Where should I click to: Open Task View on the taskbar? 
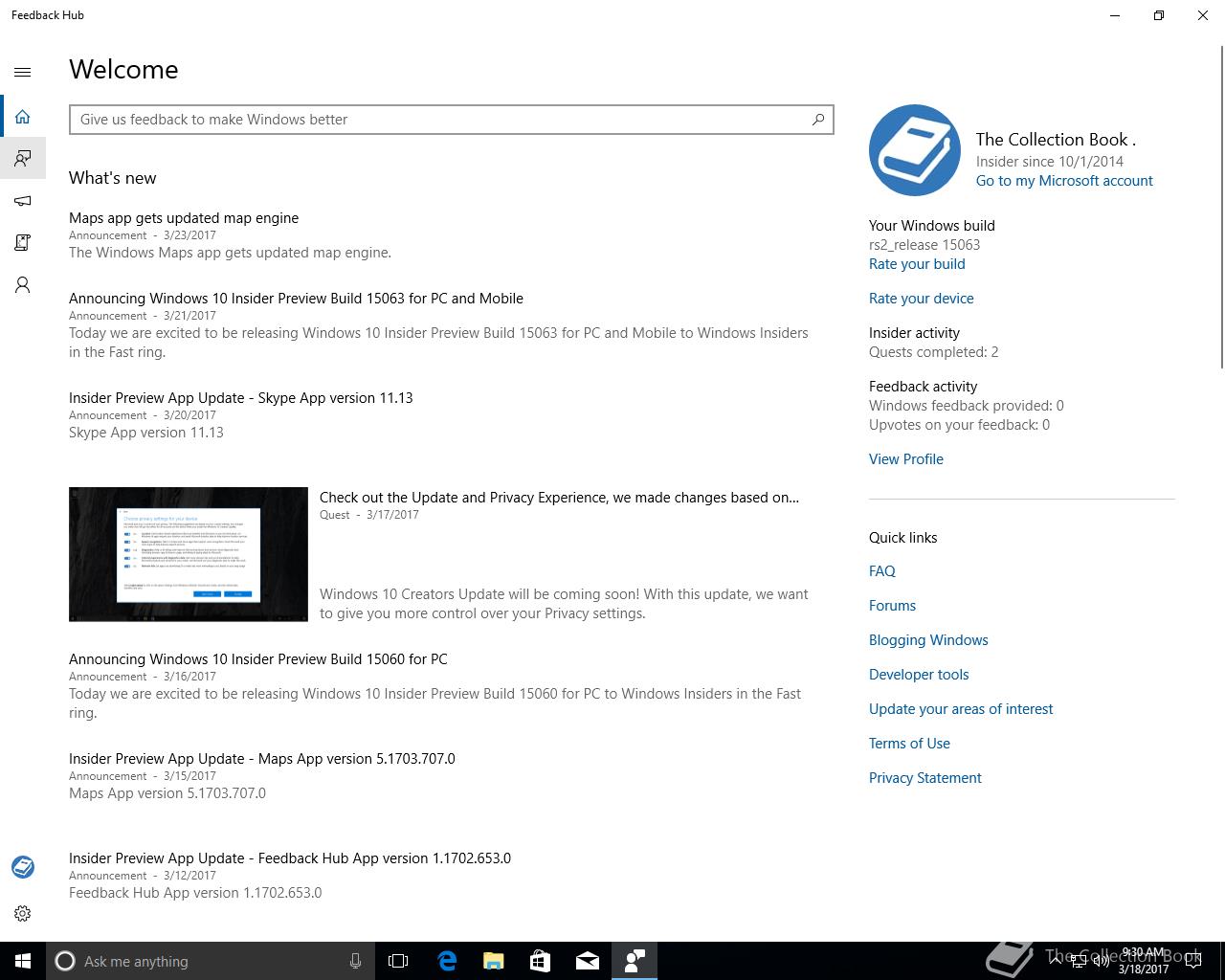tap(398, 961)
